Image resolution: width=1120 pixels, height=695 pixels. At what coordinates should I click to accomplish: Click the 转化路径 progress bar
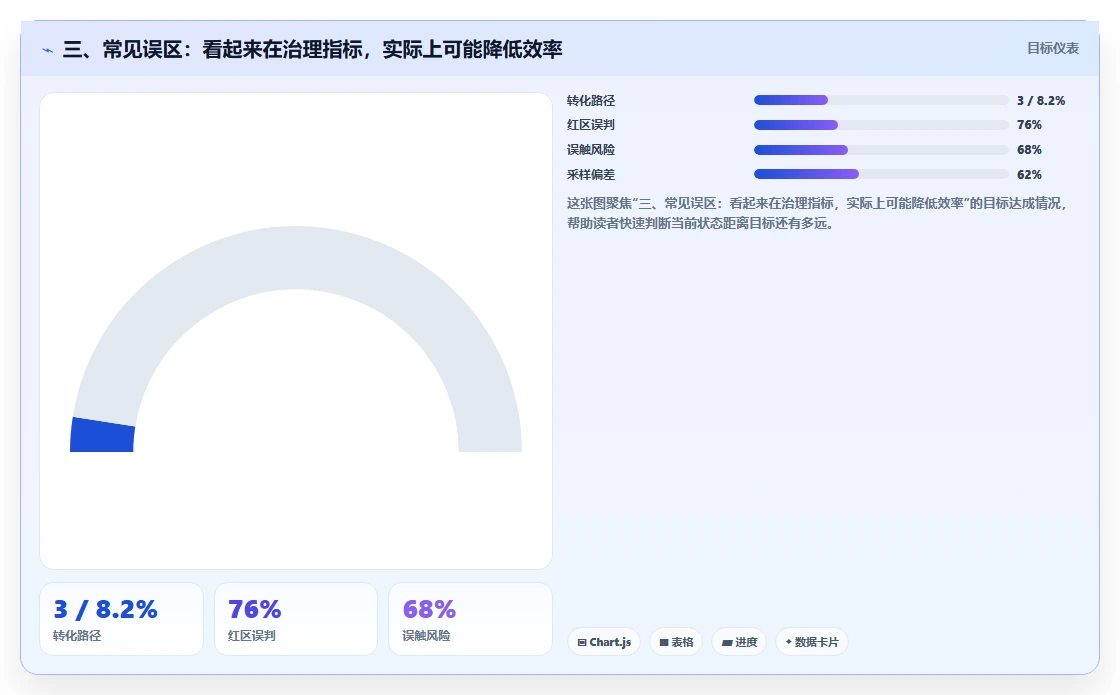[x=881, y=101]
